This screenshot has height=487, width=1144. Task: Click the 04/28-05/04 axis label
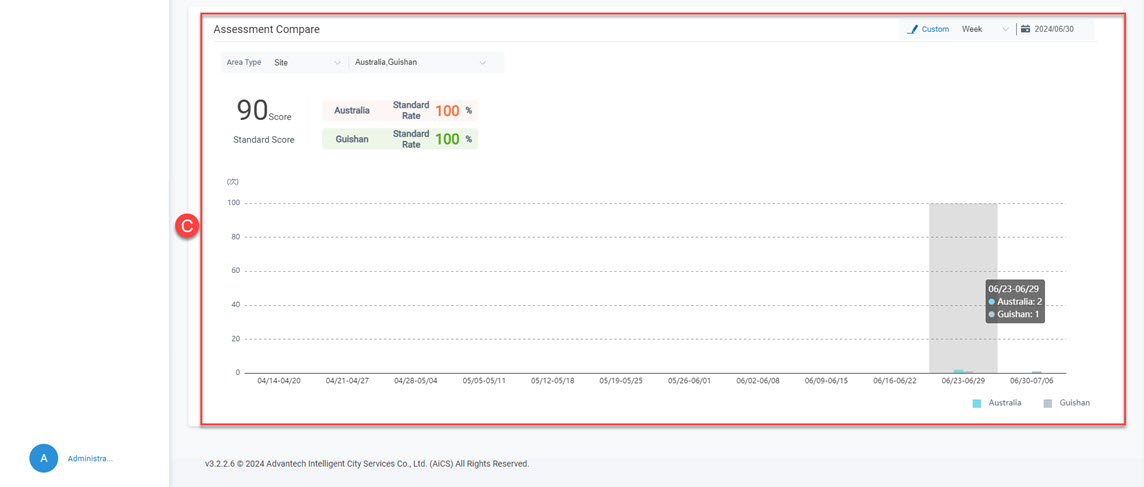pyautogui.click(x=416, y=381)
